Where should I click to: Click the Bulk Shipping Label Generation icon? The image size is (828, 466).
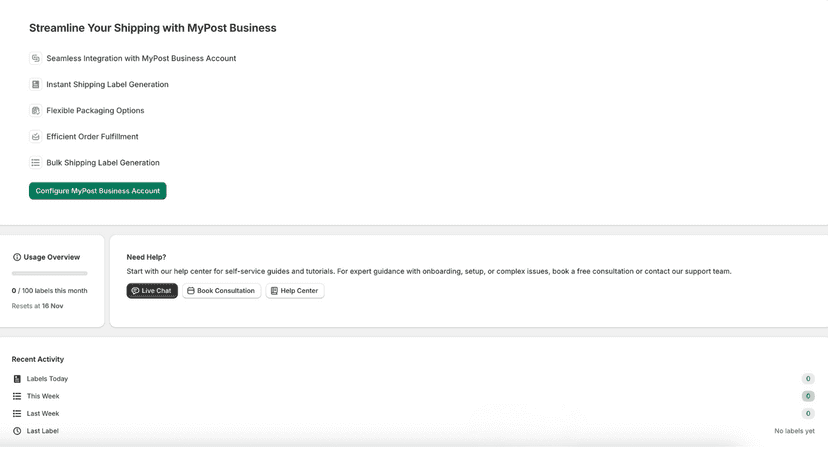pos(35,163)
